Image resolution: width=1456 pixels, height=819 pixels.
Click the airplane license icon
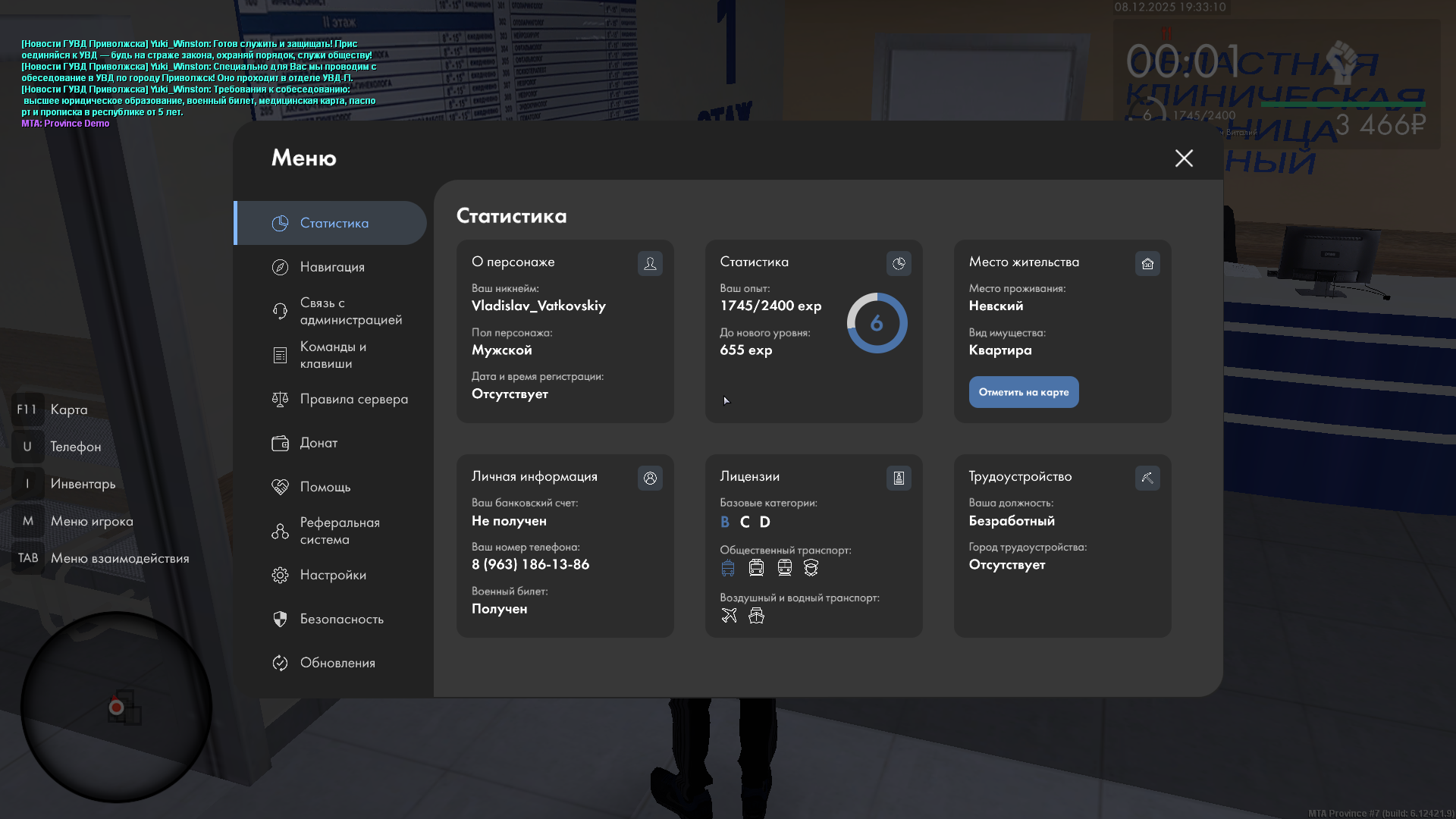(729, 616)
